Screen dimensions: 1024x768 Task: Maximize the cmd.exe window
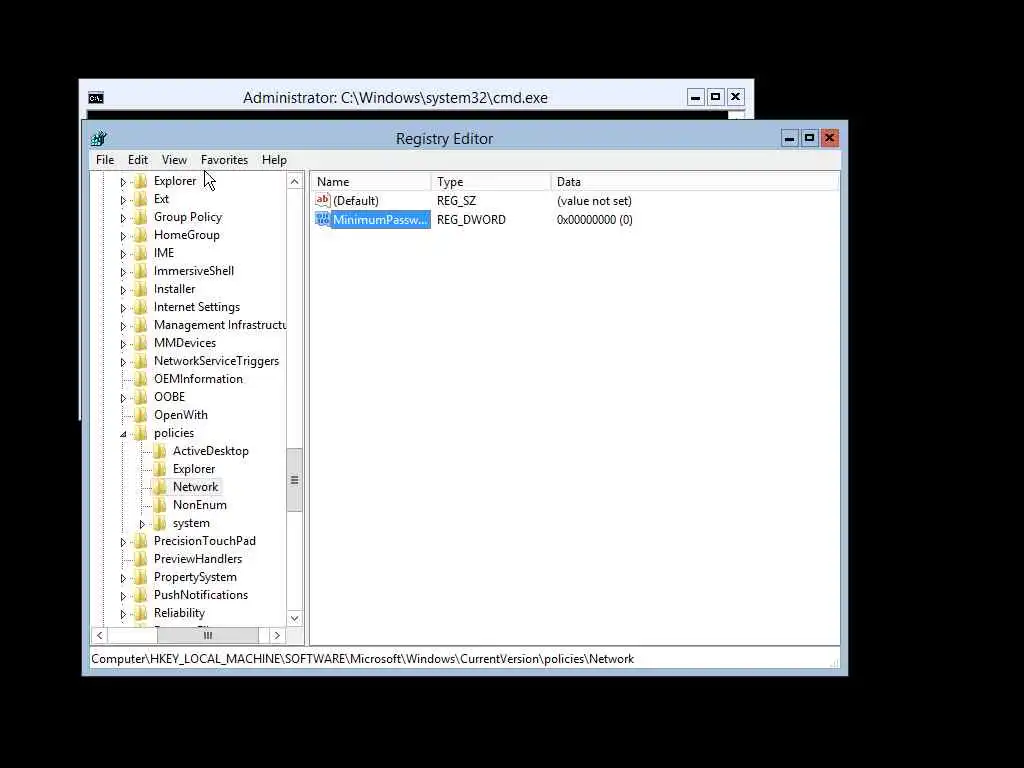(715, 98)
